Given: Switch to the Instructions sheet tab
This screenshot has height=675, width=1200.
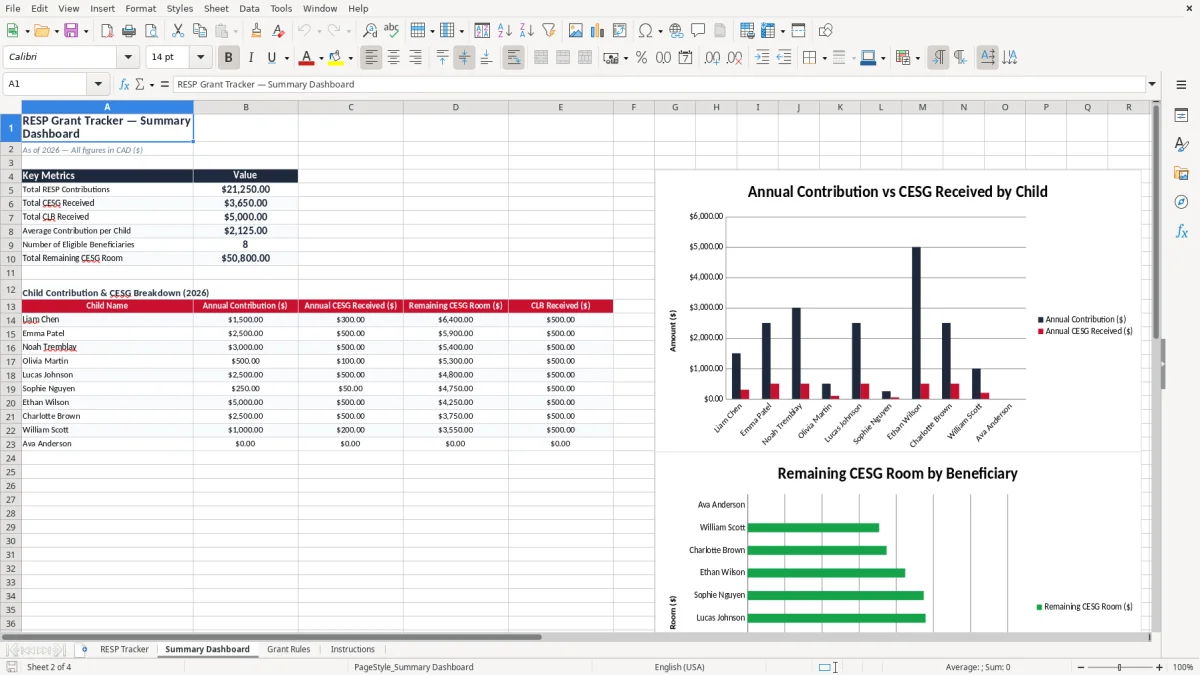Looking at the screenshot, I should [x=353, y=649].
